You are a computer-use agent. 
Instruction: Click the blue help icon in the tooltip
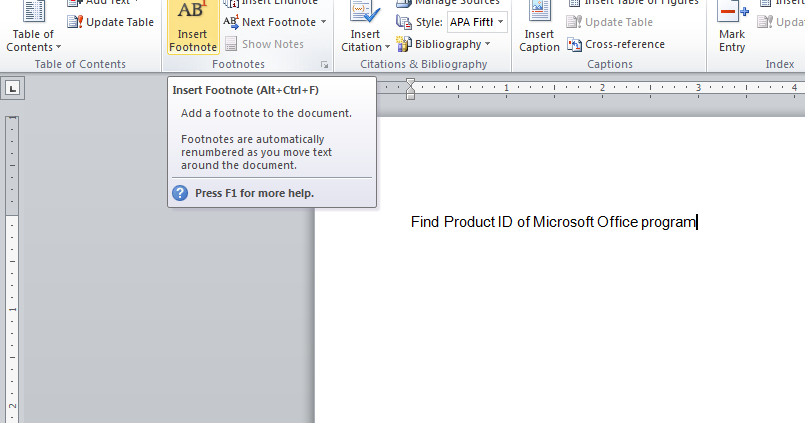(180, 193)
